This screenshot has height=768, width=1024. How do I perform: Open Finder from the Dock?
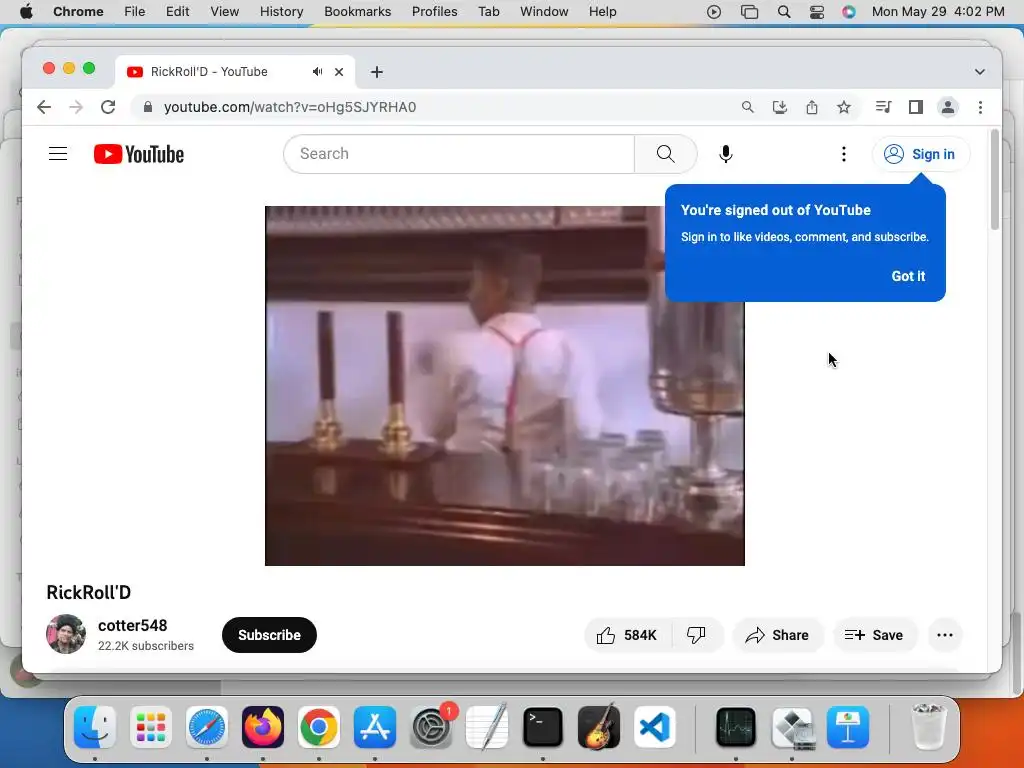click(95, 727)
